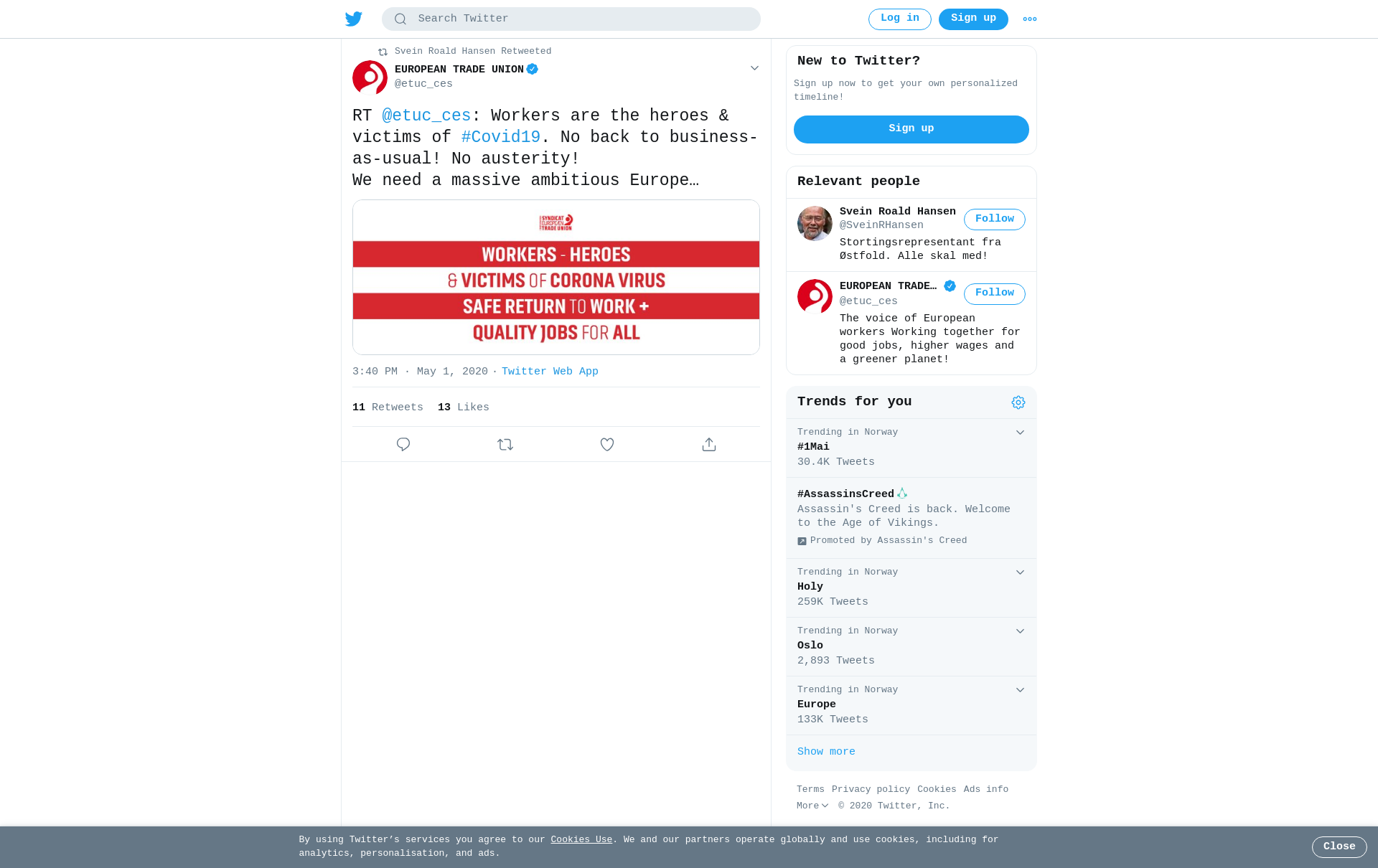Expand options for the Oslo trend
This screenshot has width=1378, height=868.
point(1020,631)
